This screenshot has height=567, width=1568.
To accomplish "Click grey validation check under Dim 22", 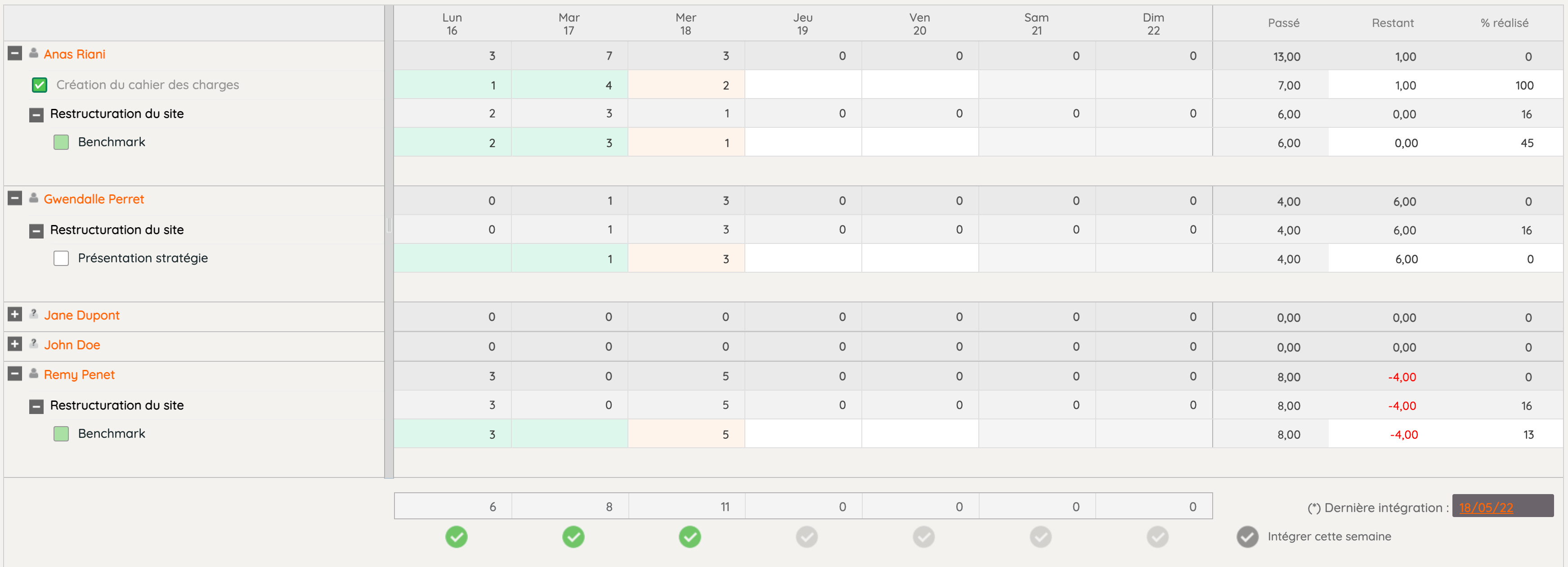I will coord(1157,536).
